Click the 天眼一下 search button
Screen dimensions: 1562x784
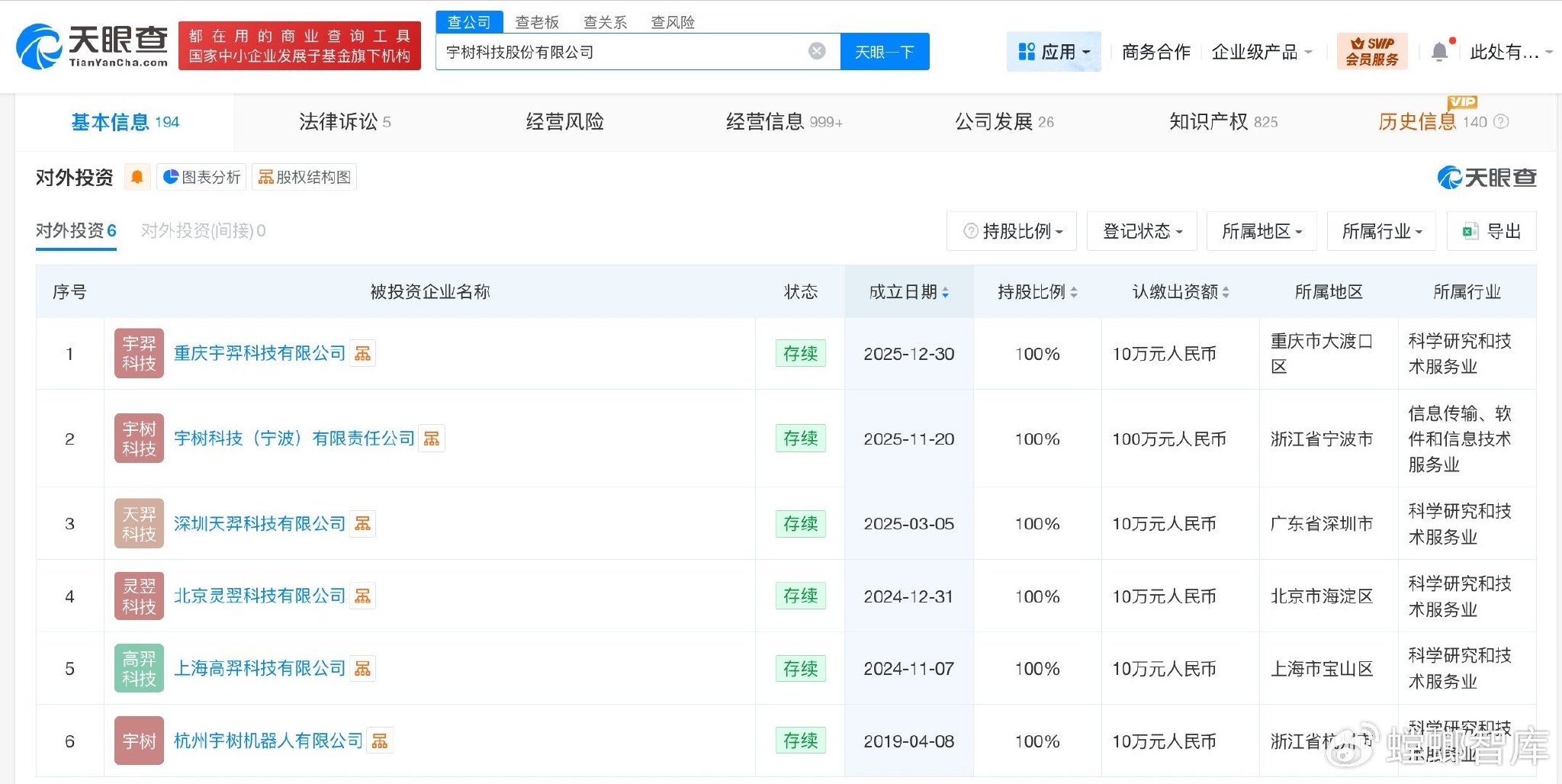884,52
